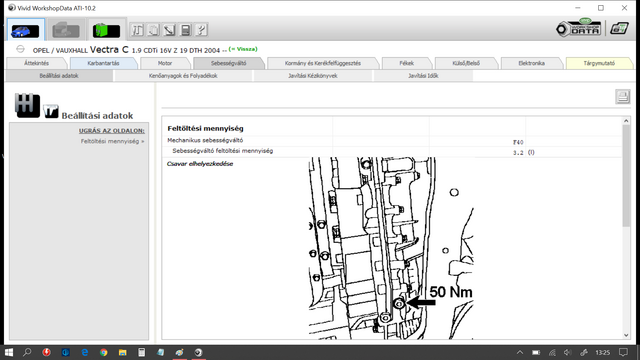Select the green truck vehicle icon
640x360 pixels.
pyautogui.click(x=106, y=30)
